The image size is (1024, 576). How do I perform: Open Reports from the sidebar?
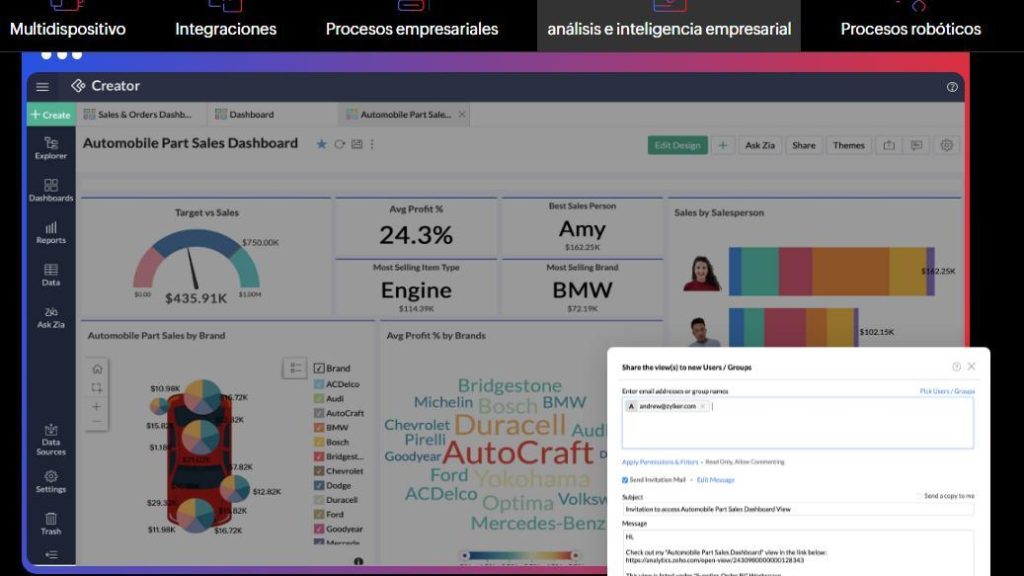tap(51, 232)
